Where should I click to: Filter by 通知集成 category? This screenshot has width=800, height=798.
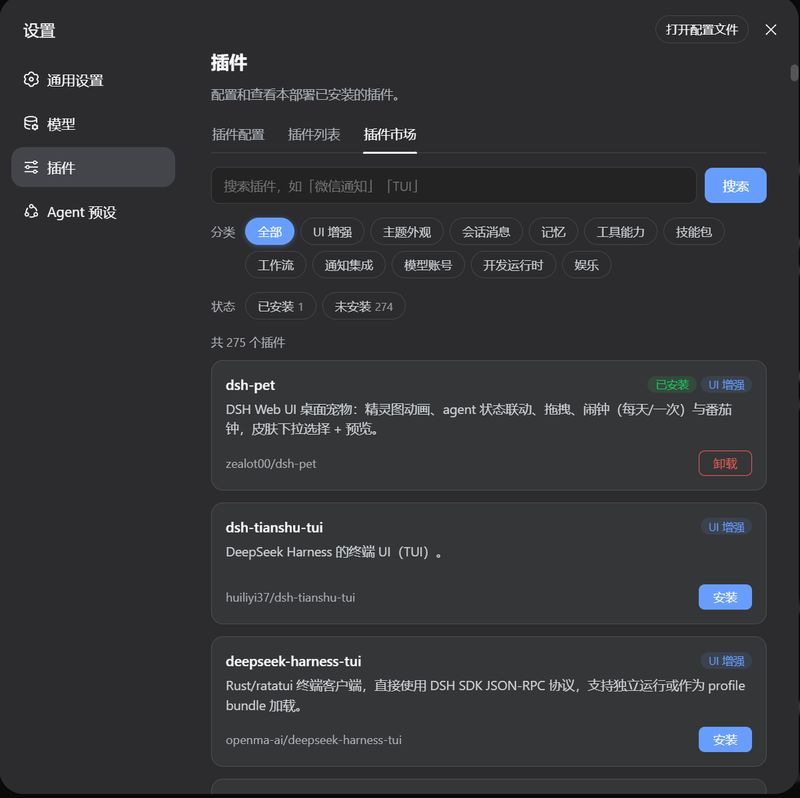[348, 265]
